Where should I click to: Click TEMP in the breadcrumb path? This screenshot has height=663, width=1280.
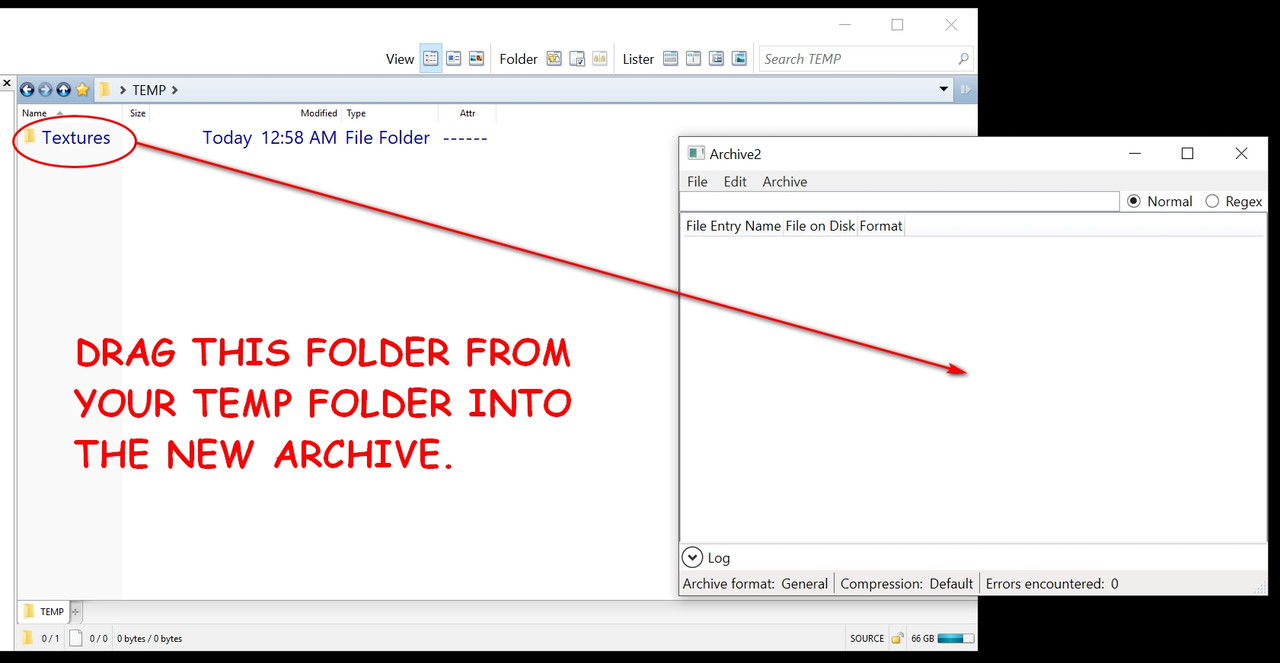coord(149,90)
